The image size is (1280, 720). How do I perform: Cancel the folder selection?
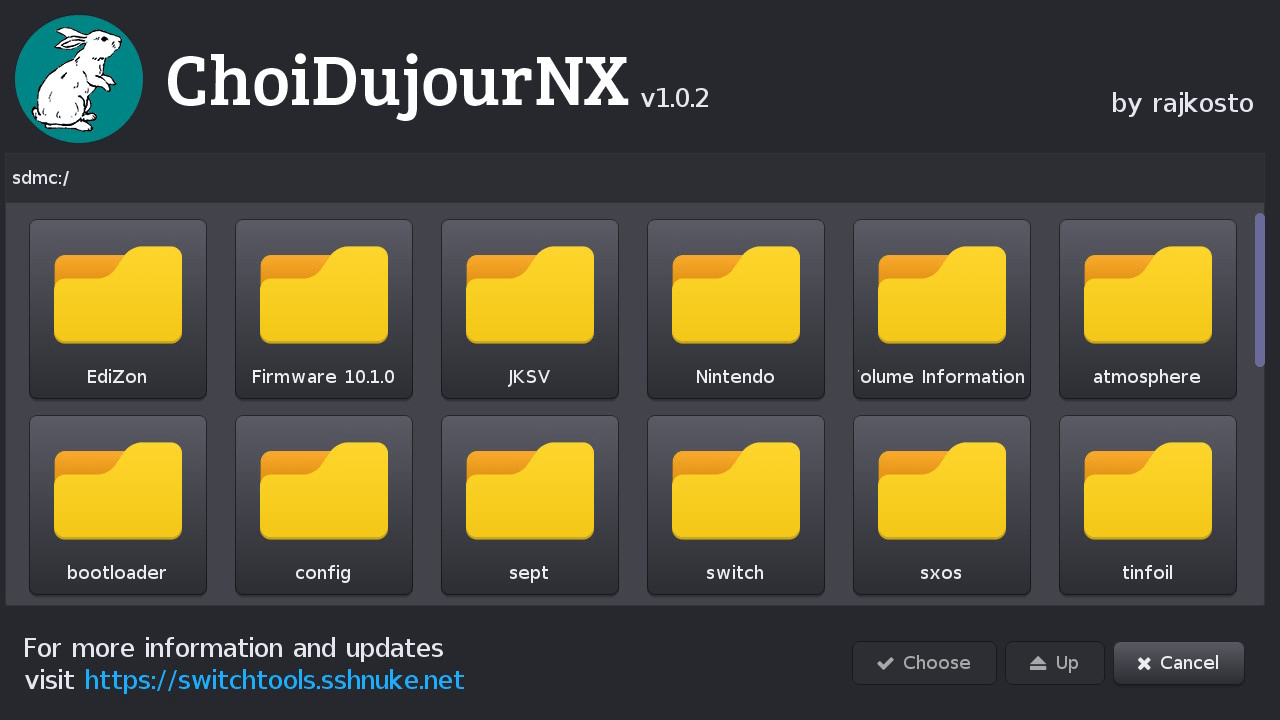click(1179, 663)
